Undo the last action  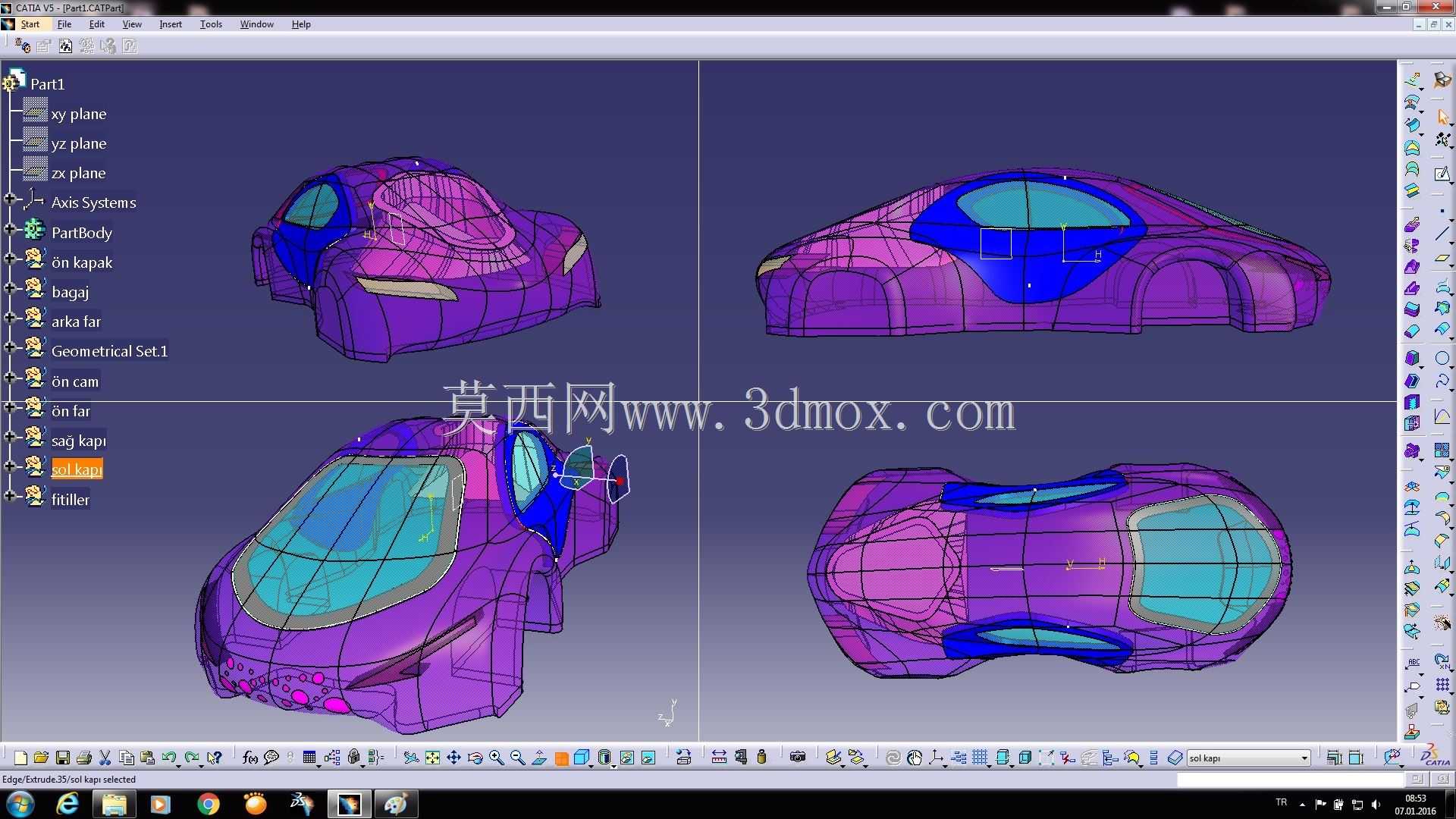169,757
